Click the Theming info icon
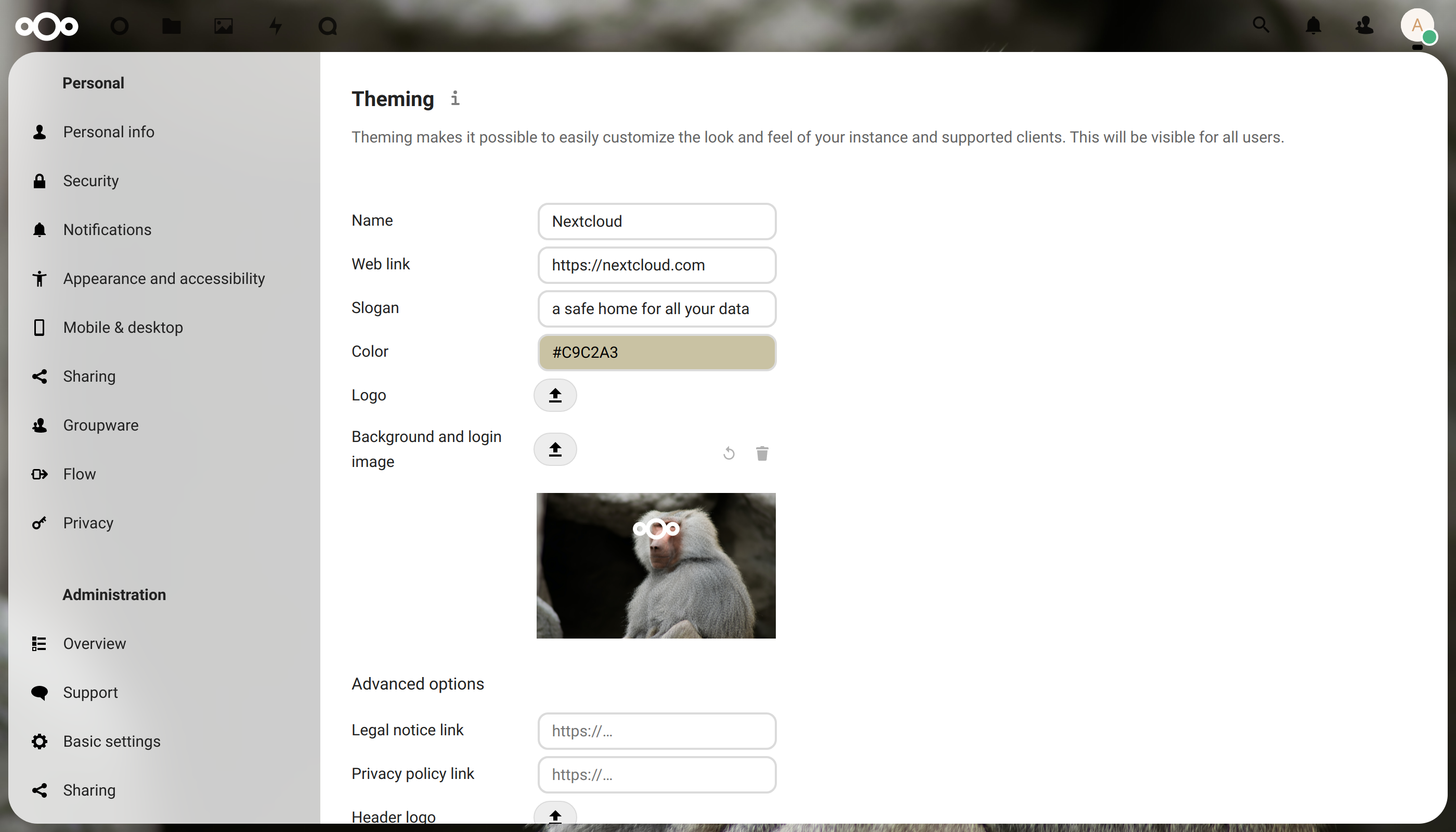The image size is (1456, 832). [455, 98]
